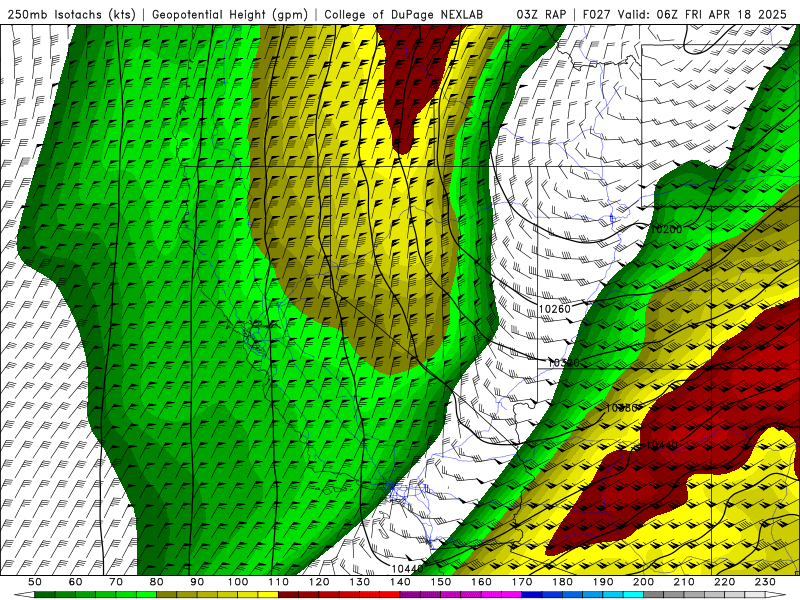
Task: Click the '250mb Isotachs (kts)' title text
Action: click(71, 15)
